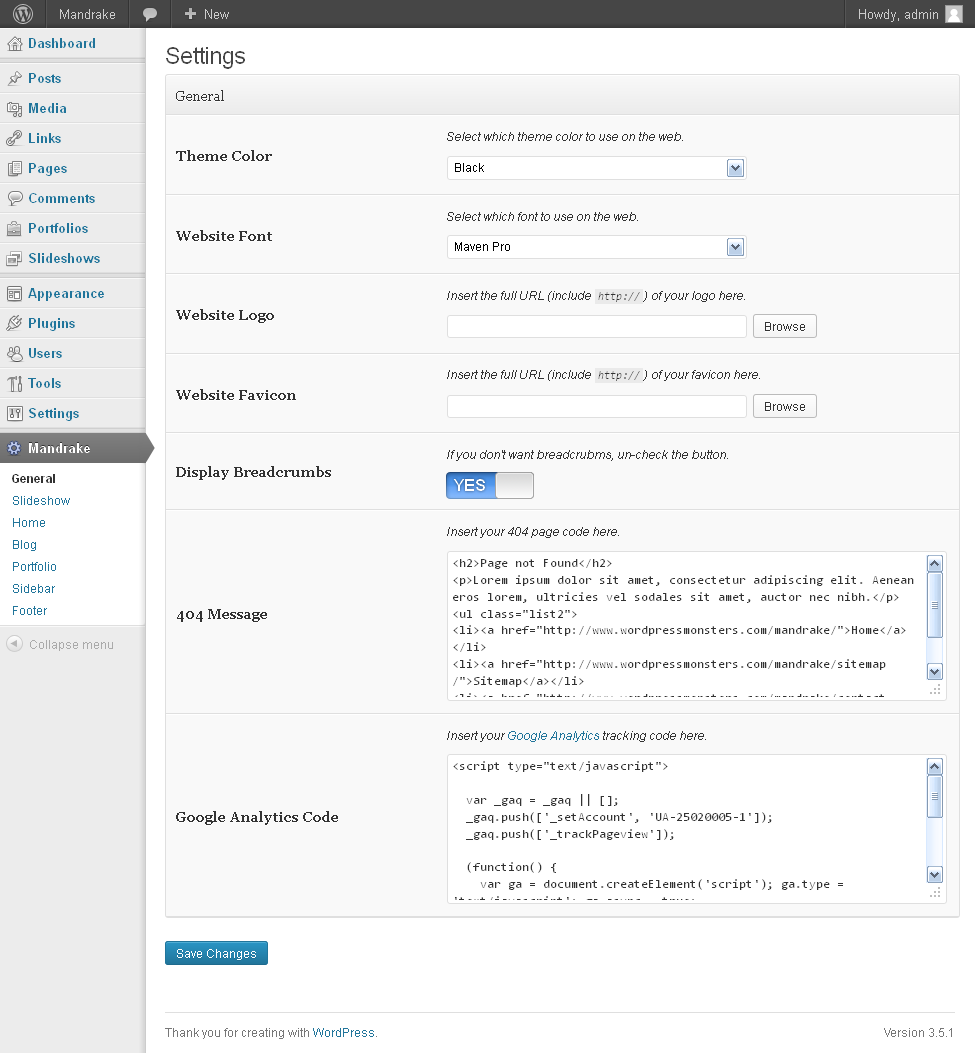Viewport: 975px width, 1053px height.
Task: Click the Dashboard home icon in sidebar
Action: point(14,44)
